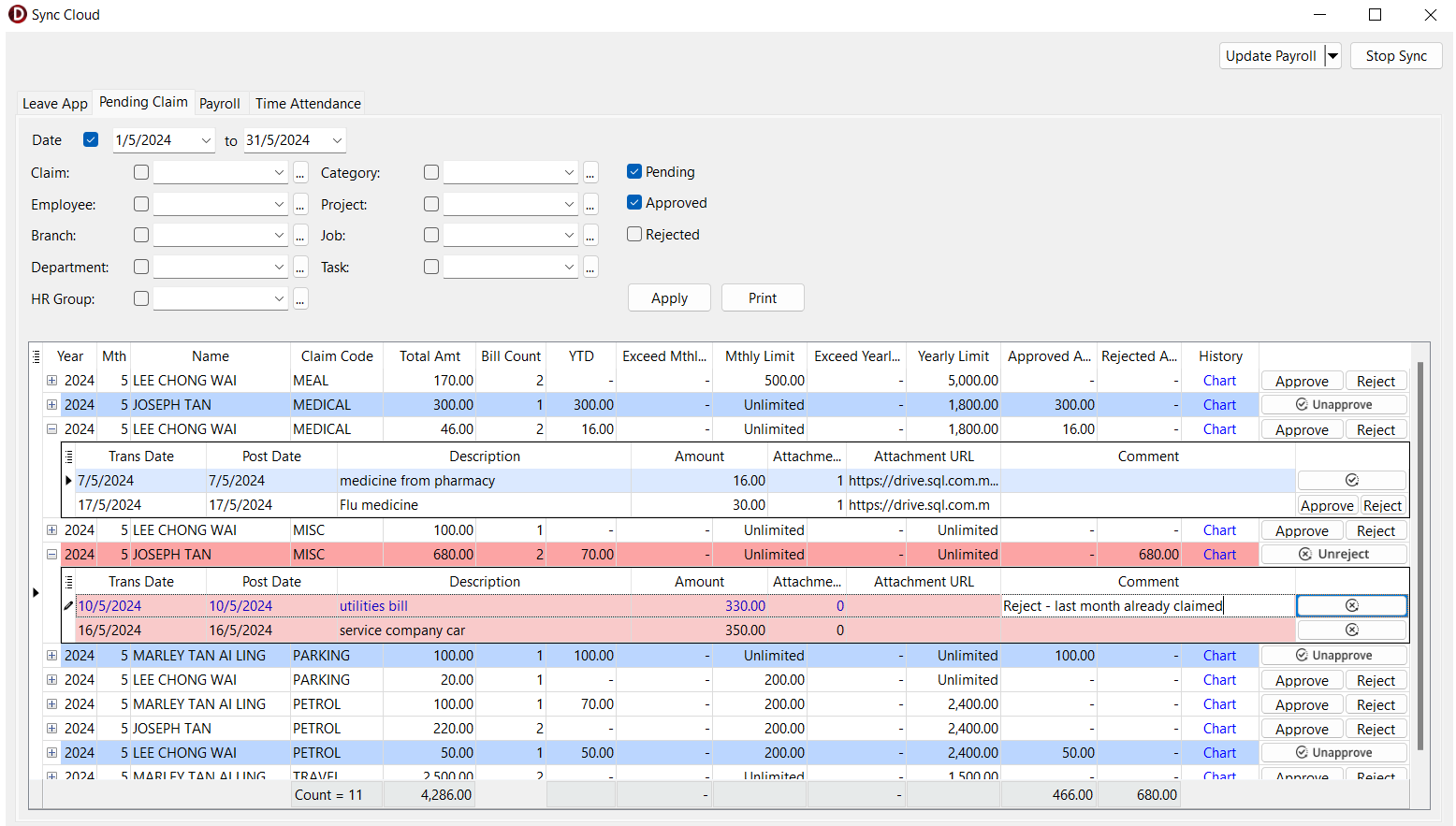Viewport: 1456px width, 826px height.
Task: Click reject icon on service company car row
Action: 1351,630
